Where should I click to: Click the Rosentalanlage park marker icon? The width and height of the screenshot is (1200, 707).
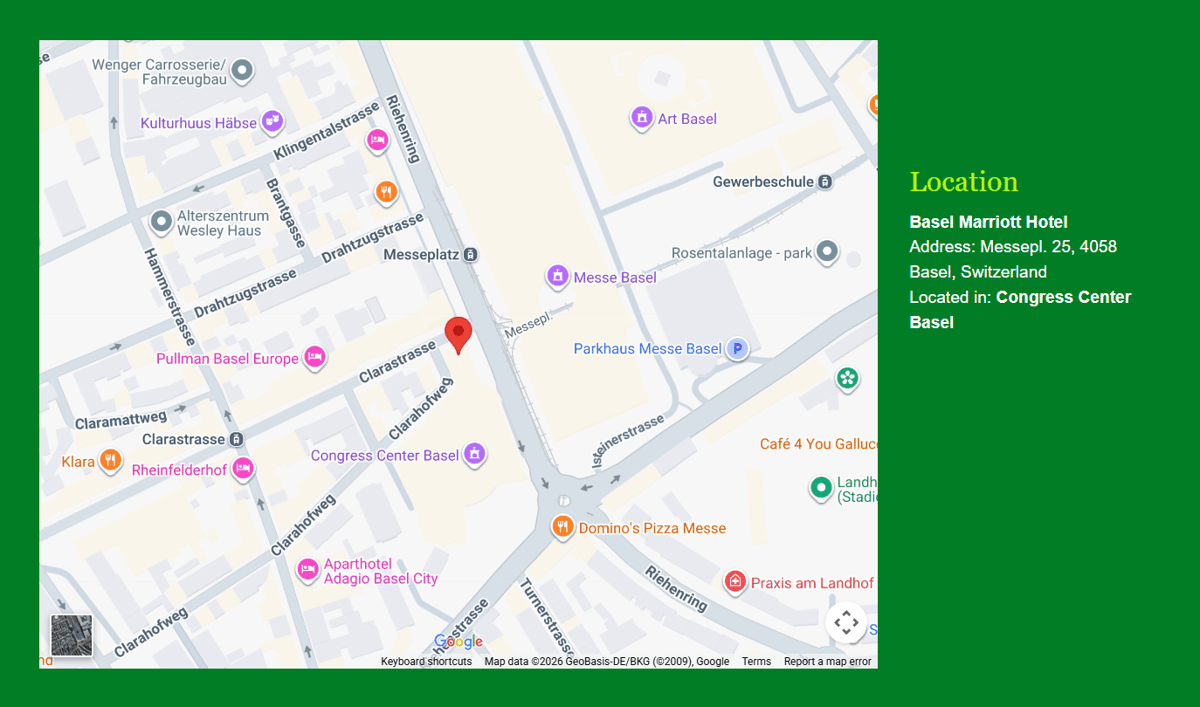pos(827,252)
